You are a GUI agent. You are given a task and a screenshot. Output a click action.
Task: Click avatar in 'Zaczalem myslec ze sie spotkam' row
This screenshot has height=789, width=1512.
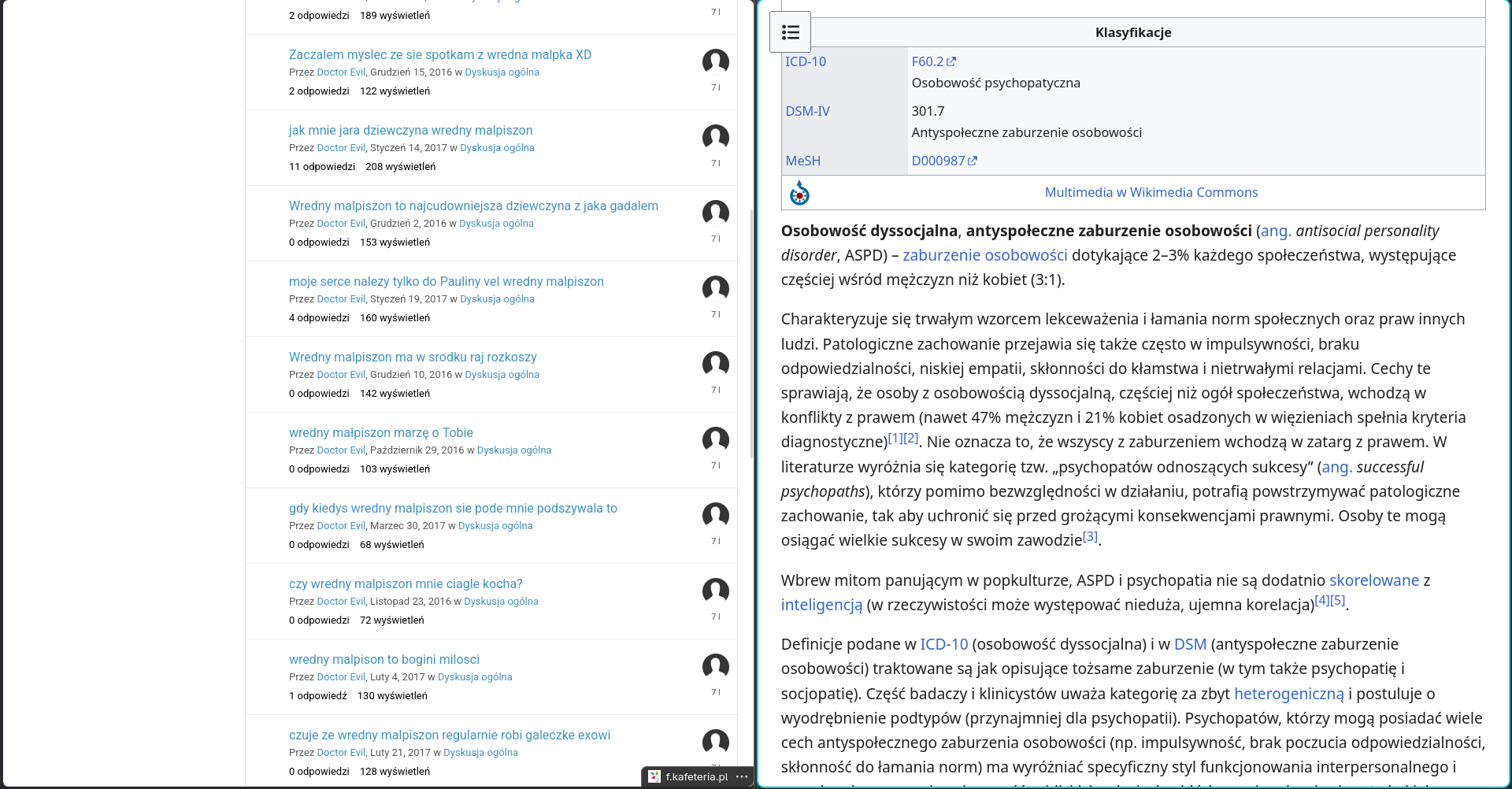coord(716,62)
